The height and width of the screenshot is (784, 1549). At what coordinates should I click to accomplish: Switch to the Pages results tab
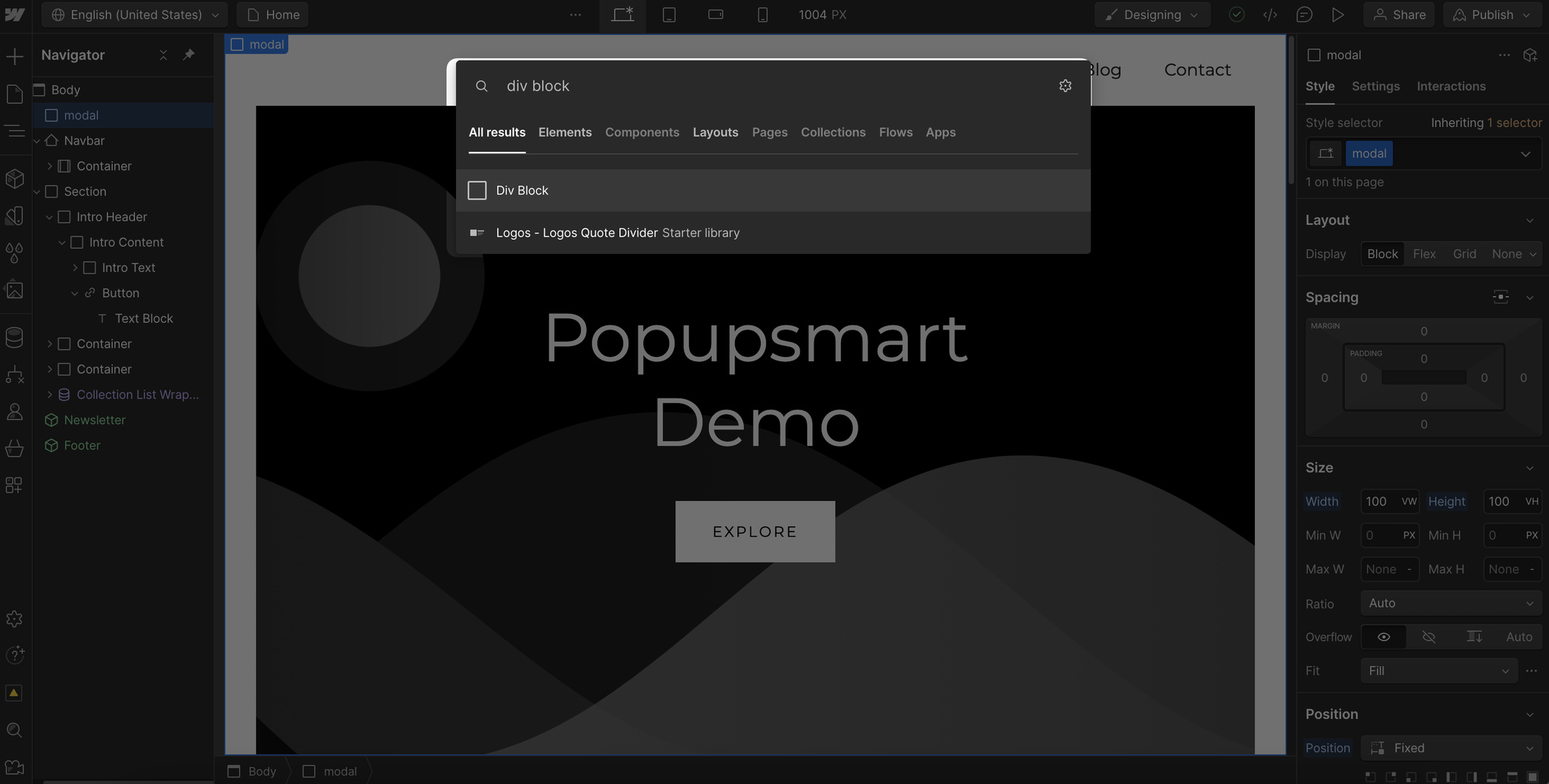click(x=770, y=132)
